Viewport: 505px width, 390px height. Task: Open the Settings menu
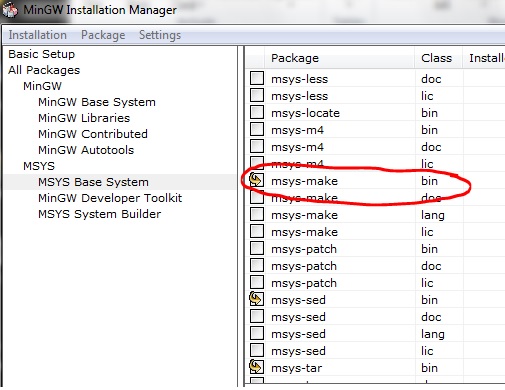point(160,35)
